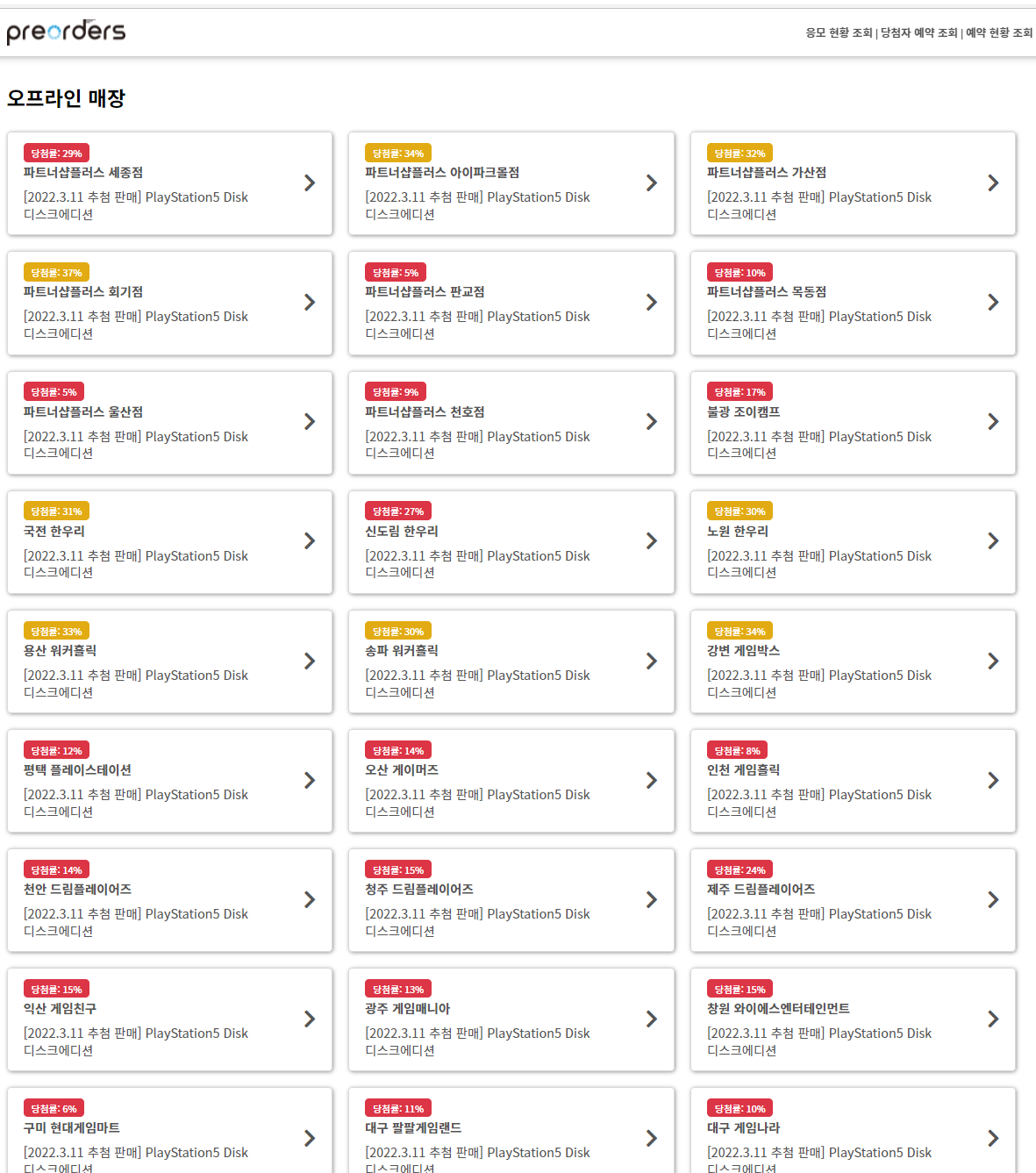
Task: Click chevron on 국전 한우리 card
Action: click(310, 540)
